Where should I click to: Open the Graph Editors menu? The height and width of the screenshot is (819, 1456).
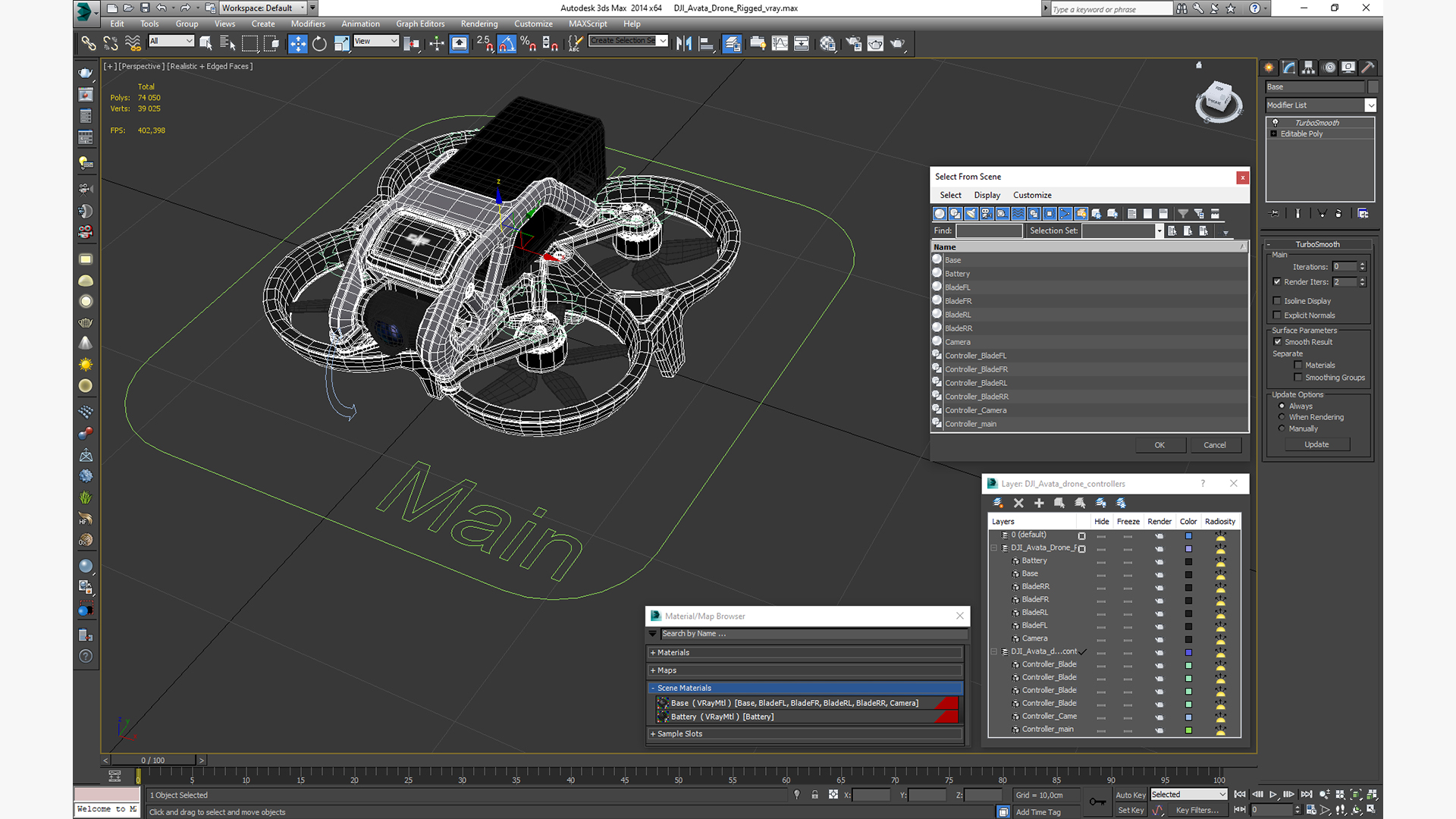420,24
